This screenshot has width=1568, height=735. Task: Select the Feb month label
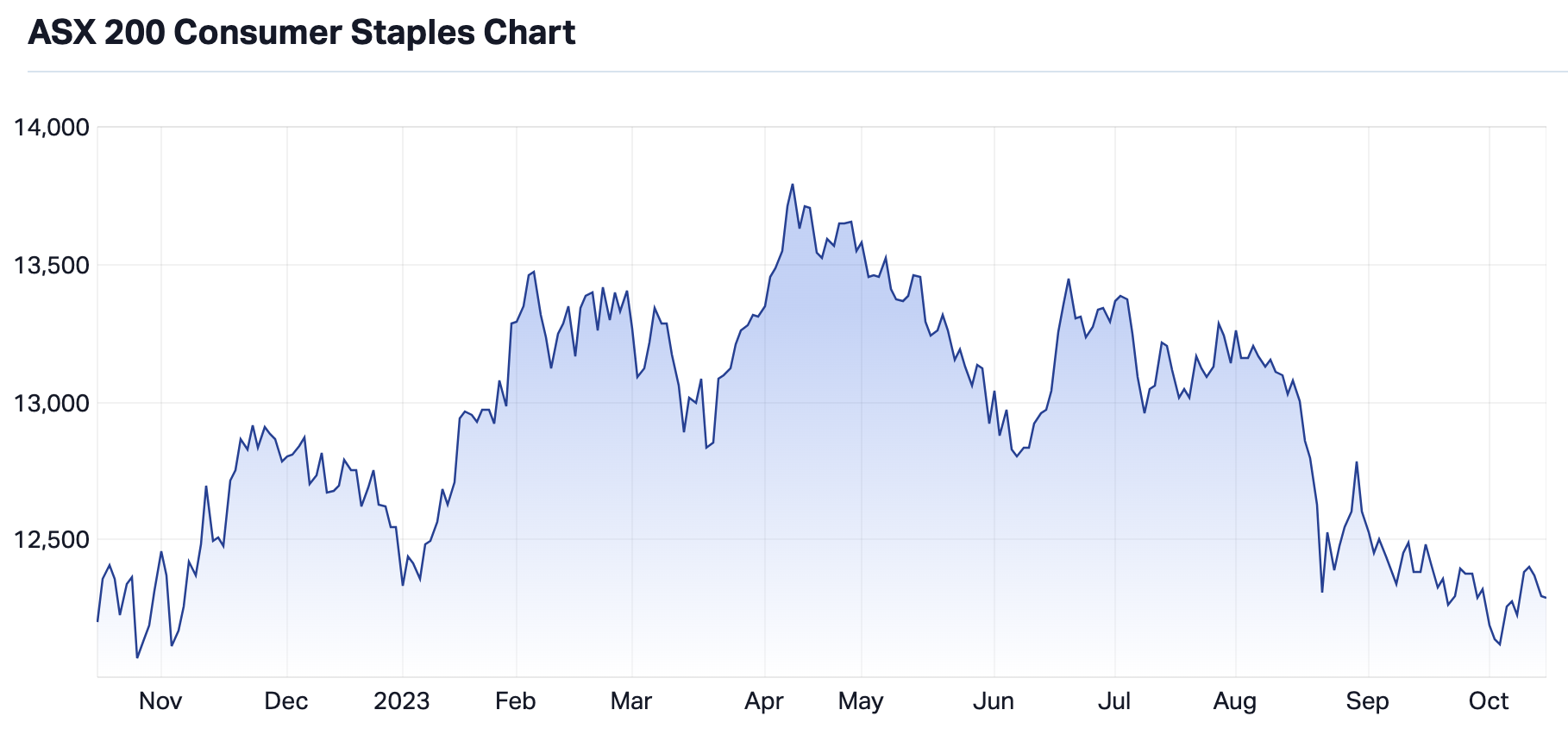(x=516, y=701)
